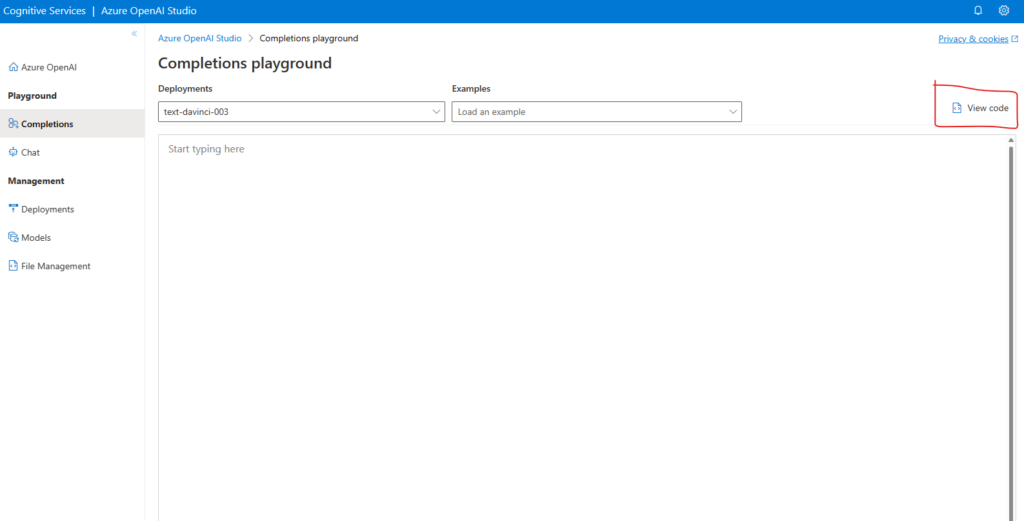Viewport: 1024px width, 521px height.
Task: Click the Azure OpenAI Studio breadcrumb link
Action: coord(200,39)
